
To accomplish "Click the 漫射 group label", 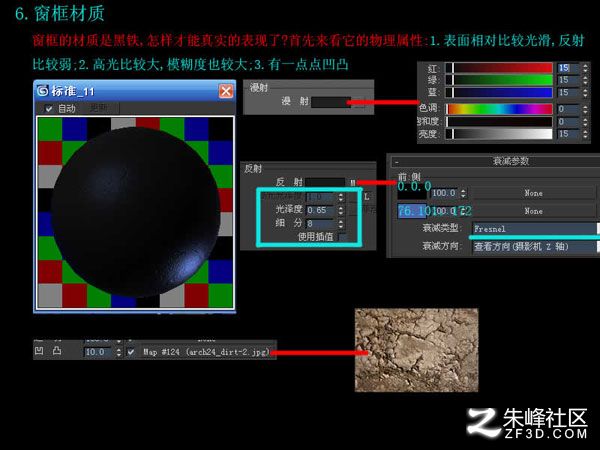I will pyautogui.click(x=259, y=88).
